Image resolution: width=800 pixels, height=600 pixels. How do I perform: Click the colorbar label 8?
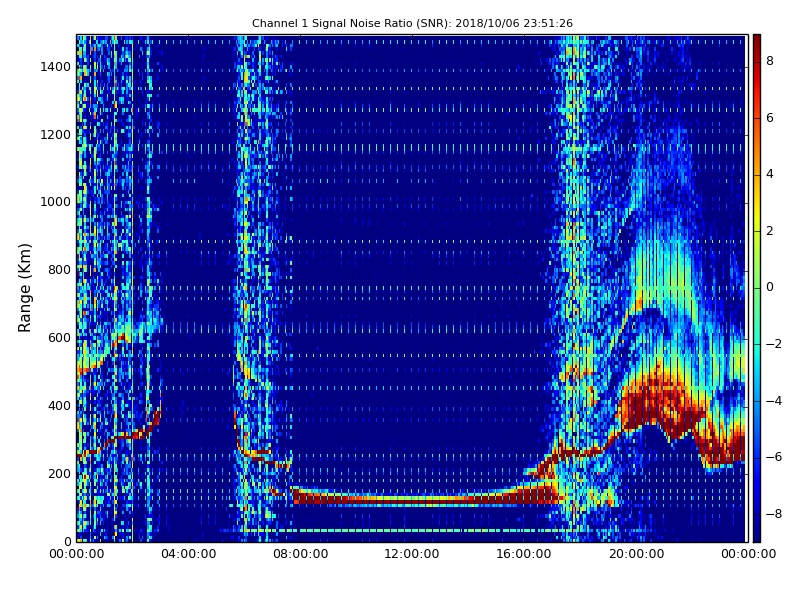point(770,61)
